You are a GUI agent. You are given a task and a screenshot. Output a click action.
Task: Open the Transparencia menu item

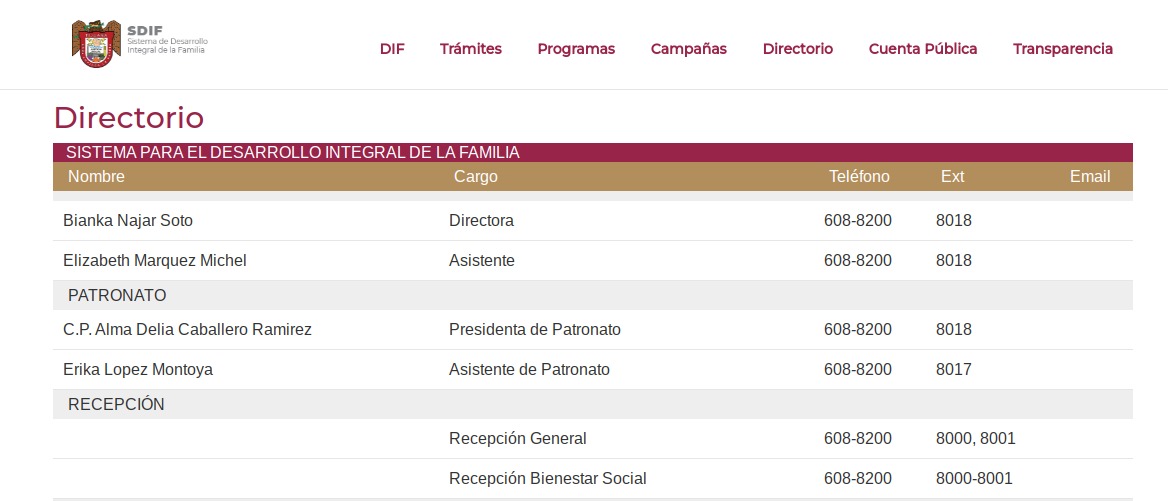pyautogui.click(x=1063, y=49)
